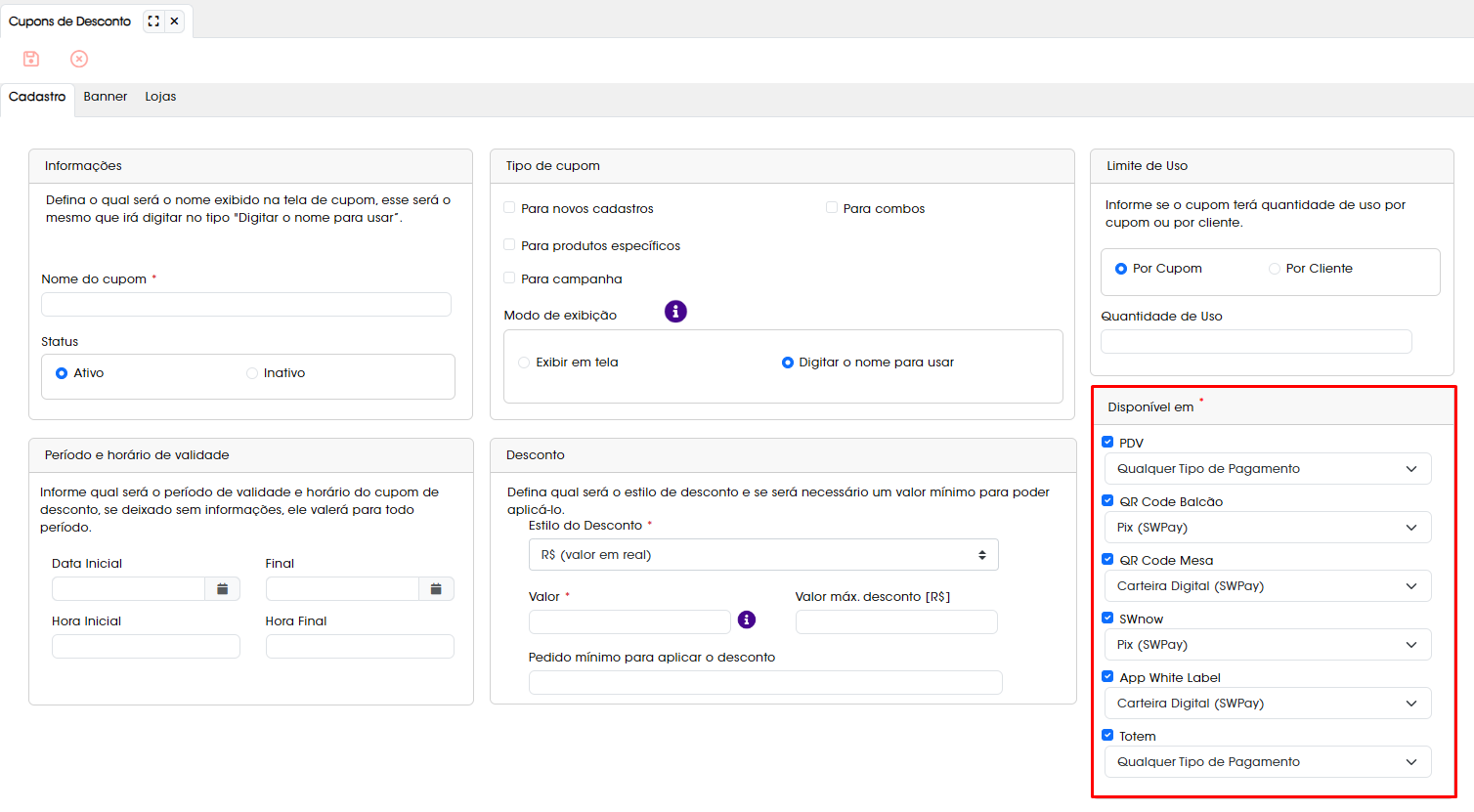Image resolution: width=1474 pixels, height=812 pixels.
Task: Uncheck the QR Code Mesa checkbox
Action: (x=1107, y=559)
